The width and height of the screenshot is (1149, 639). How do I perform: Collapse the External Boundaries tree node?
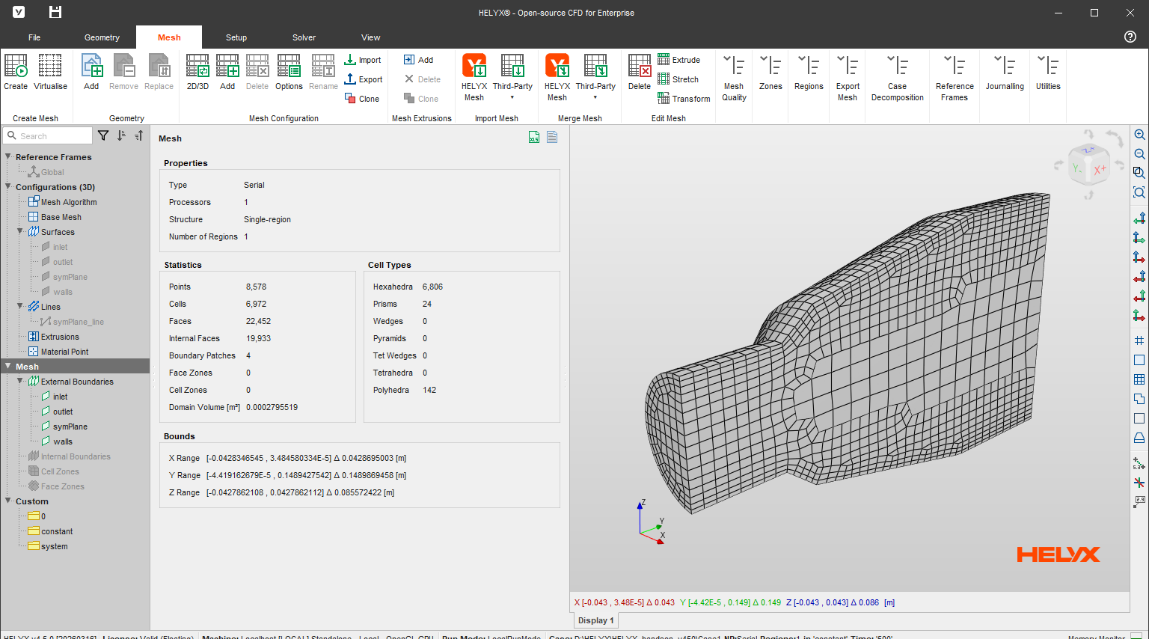click(21, 381)
